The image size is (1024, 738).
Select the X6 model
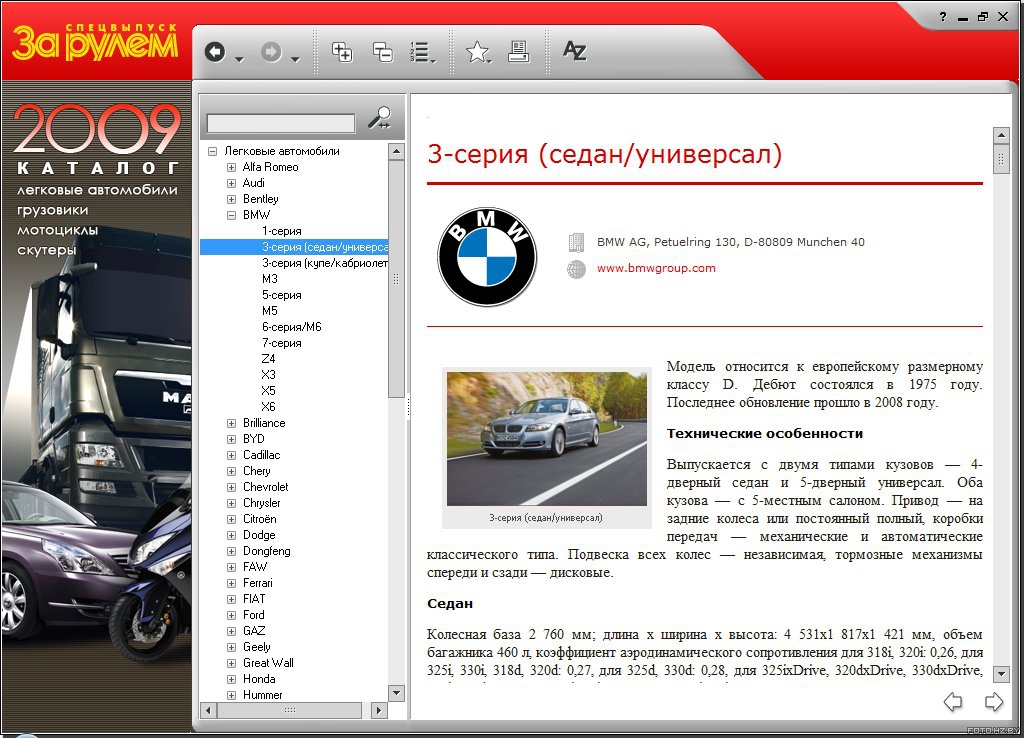268,407
